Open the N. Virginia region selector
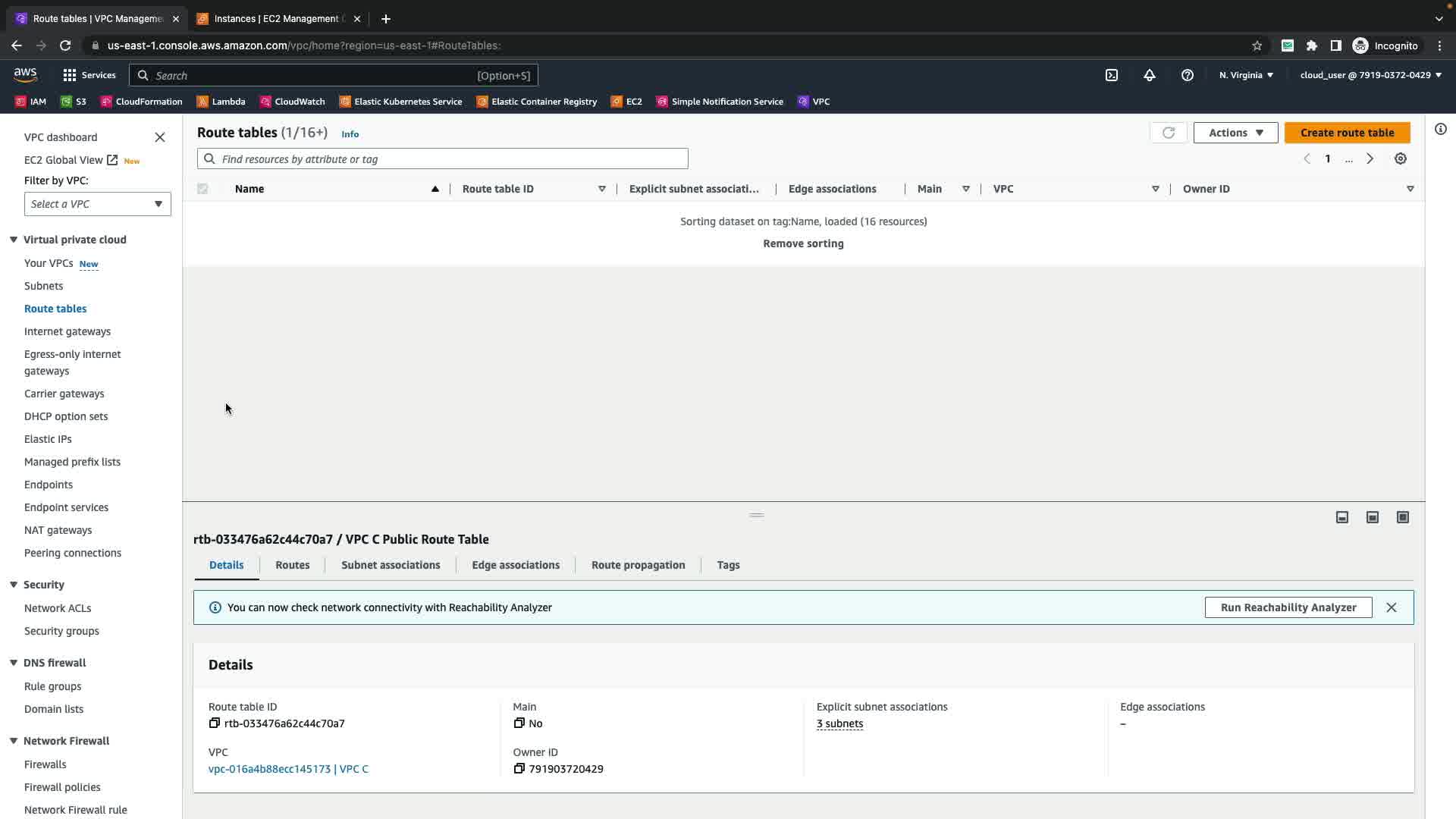Screen dimensions: 1456x819 [1245, 75]
